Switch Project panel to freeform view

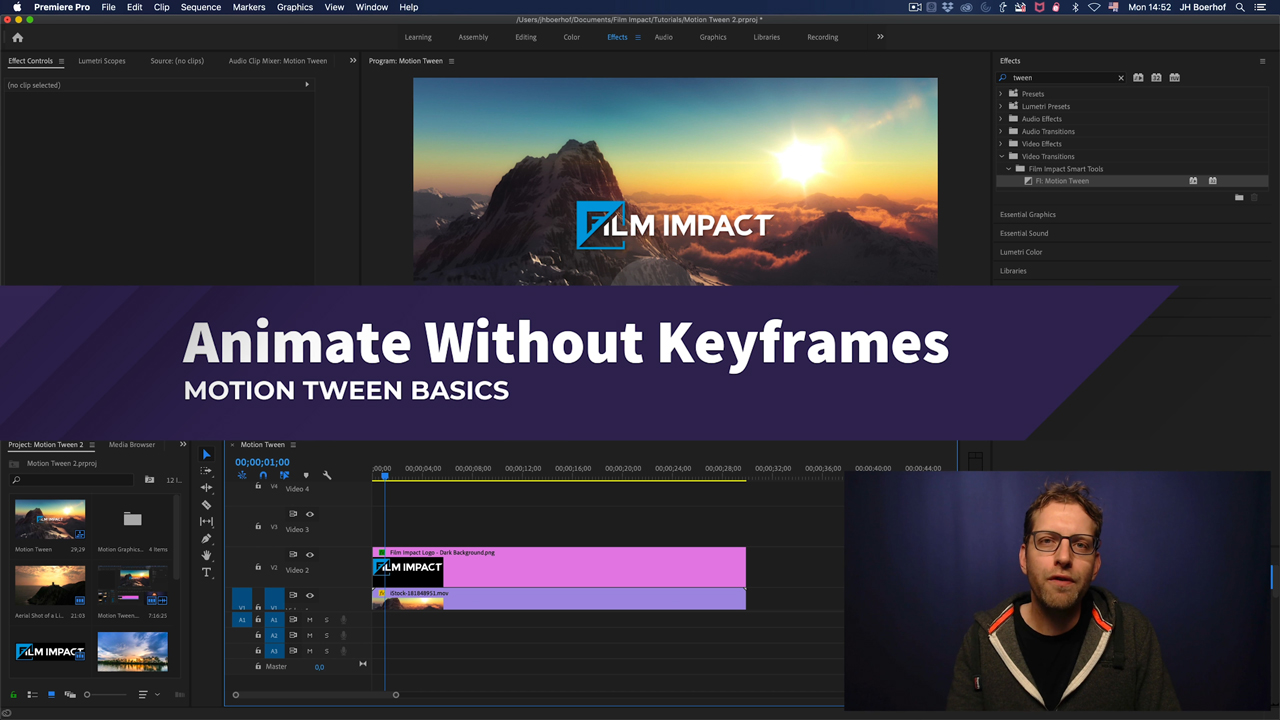click(70, 694)
